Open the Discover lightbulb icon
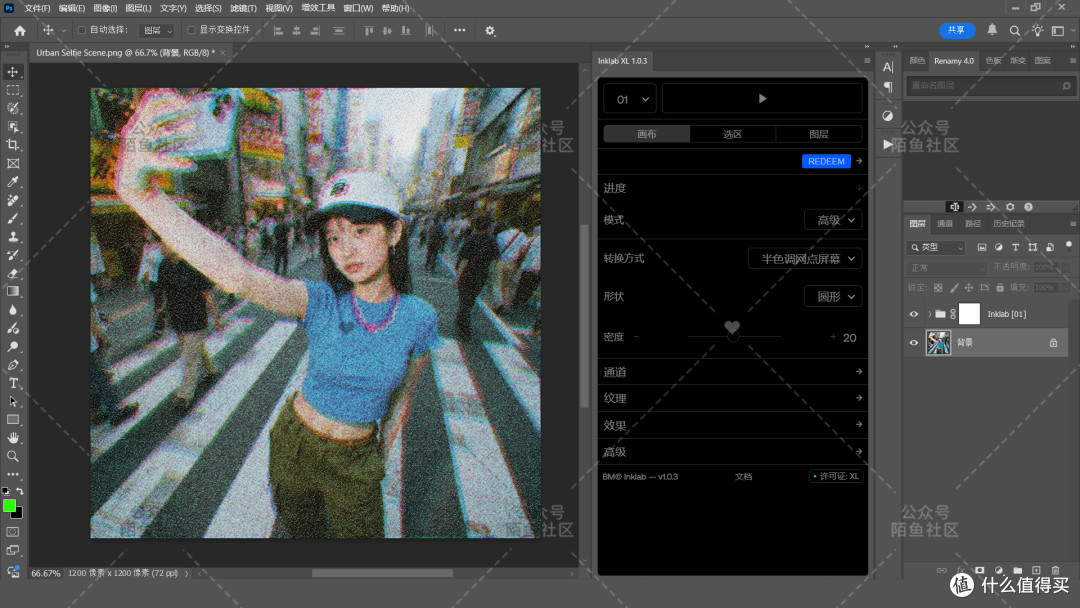1080x608 pixels. [x=1037, y=30]
